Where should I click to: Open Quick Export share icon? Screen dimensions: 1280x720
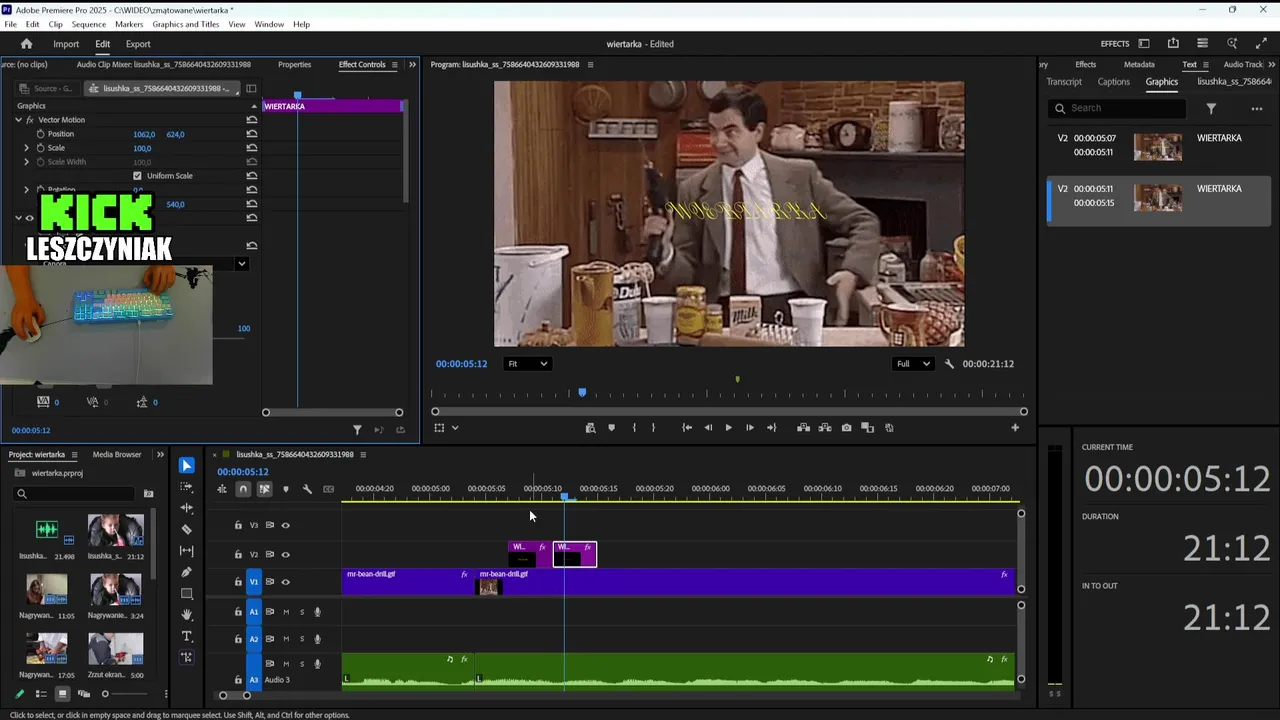[1173, 44]
